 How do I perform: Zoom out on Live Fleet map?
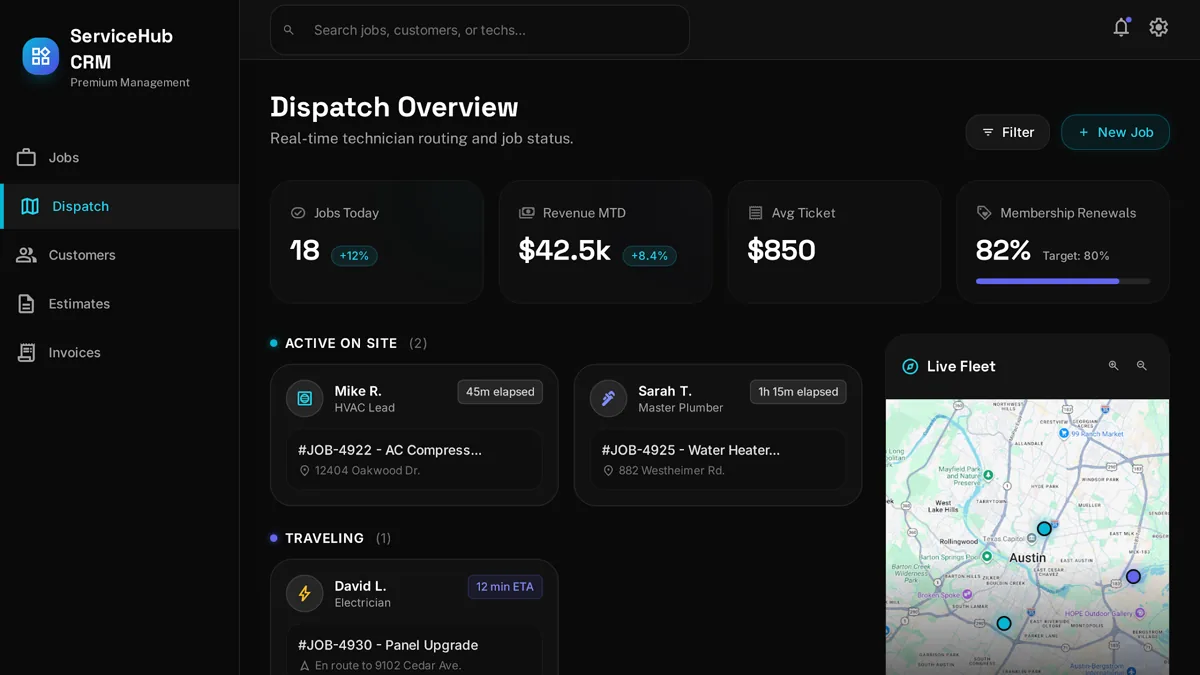point(1141,366)
